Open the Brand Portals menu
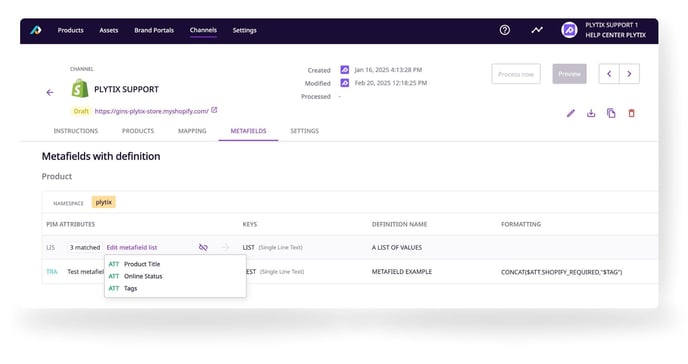Viewport: 688px width, 364px height. (154, 30)
